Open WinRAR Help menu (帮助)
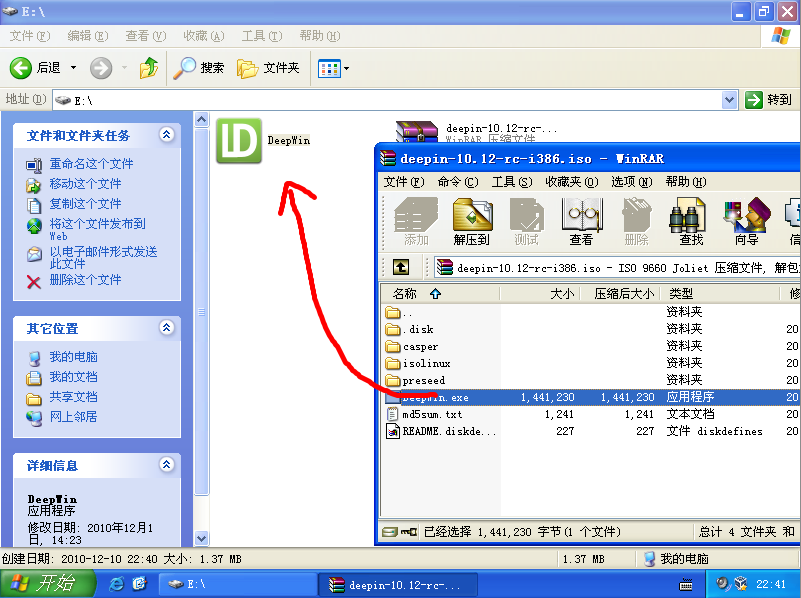 click(686, 182)
